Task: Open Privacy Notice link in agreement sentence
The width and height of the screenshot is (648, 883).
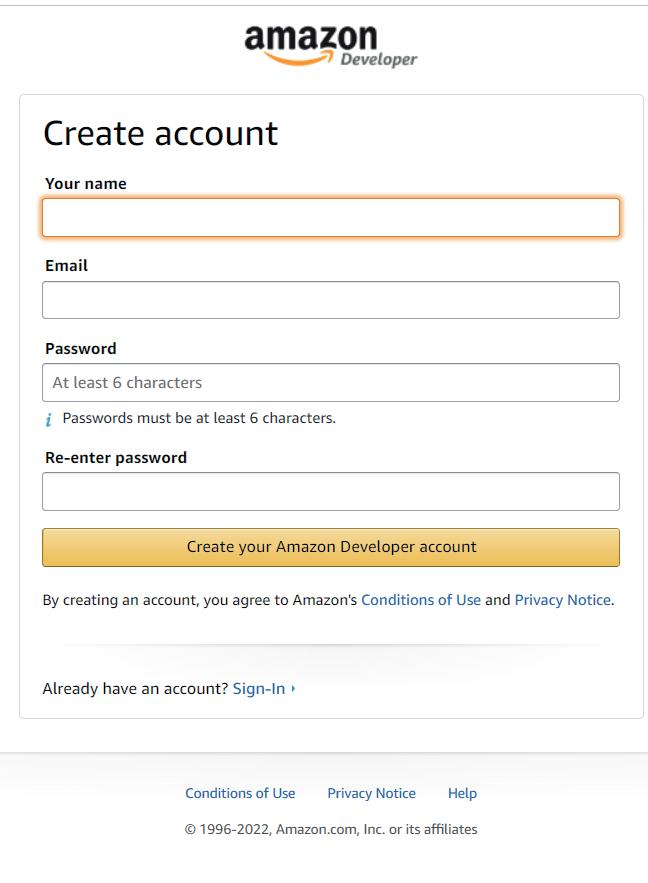Action: [562, 600]
